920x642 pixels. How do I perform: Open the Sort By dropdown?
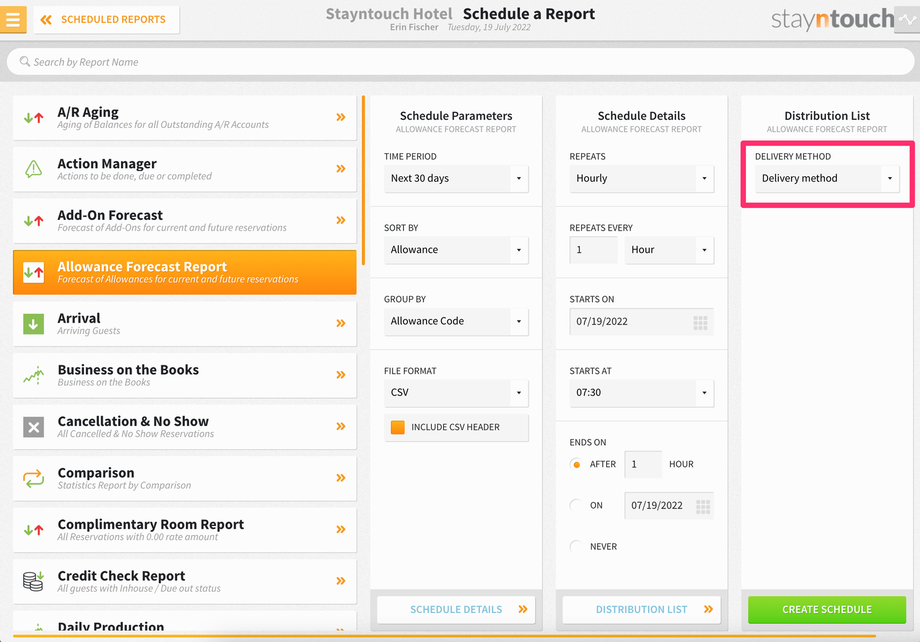coord(456,250)
